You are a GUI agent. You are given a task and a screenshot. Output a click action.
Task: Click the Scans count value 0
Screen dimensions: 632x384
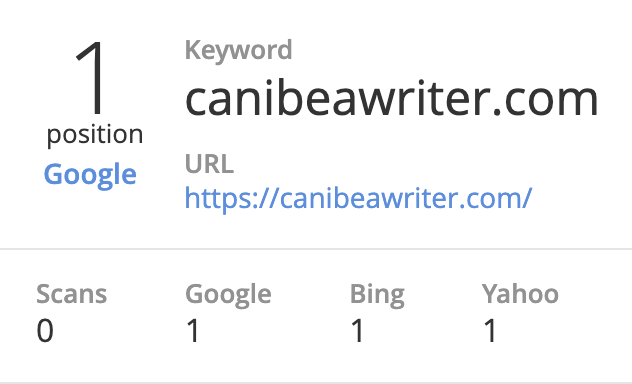(45, 330)
